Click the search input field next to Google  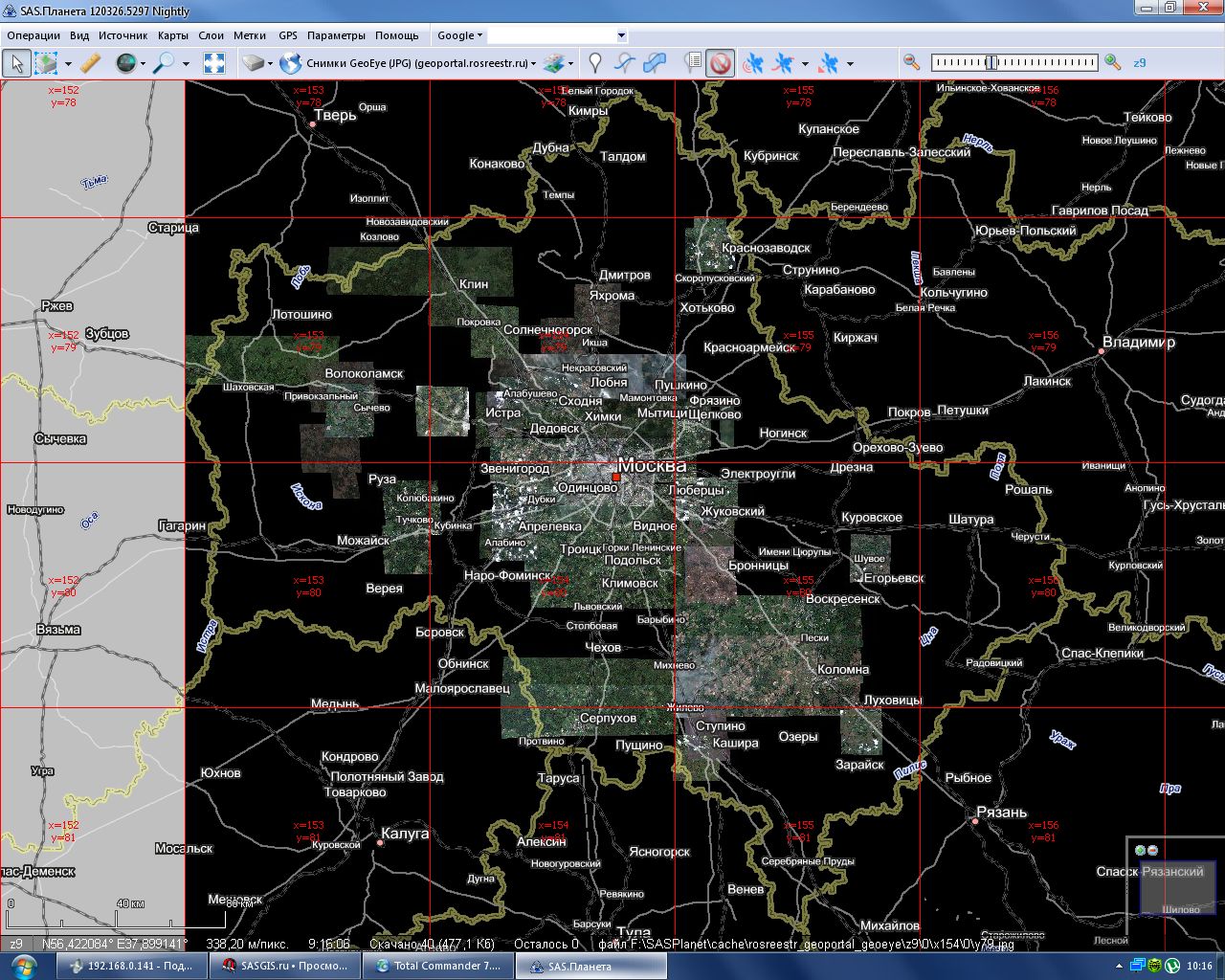click(551, 35)
